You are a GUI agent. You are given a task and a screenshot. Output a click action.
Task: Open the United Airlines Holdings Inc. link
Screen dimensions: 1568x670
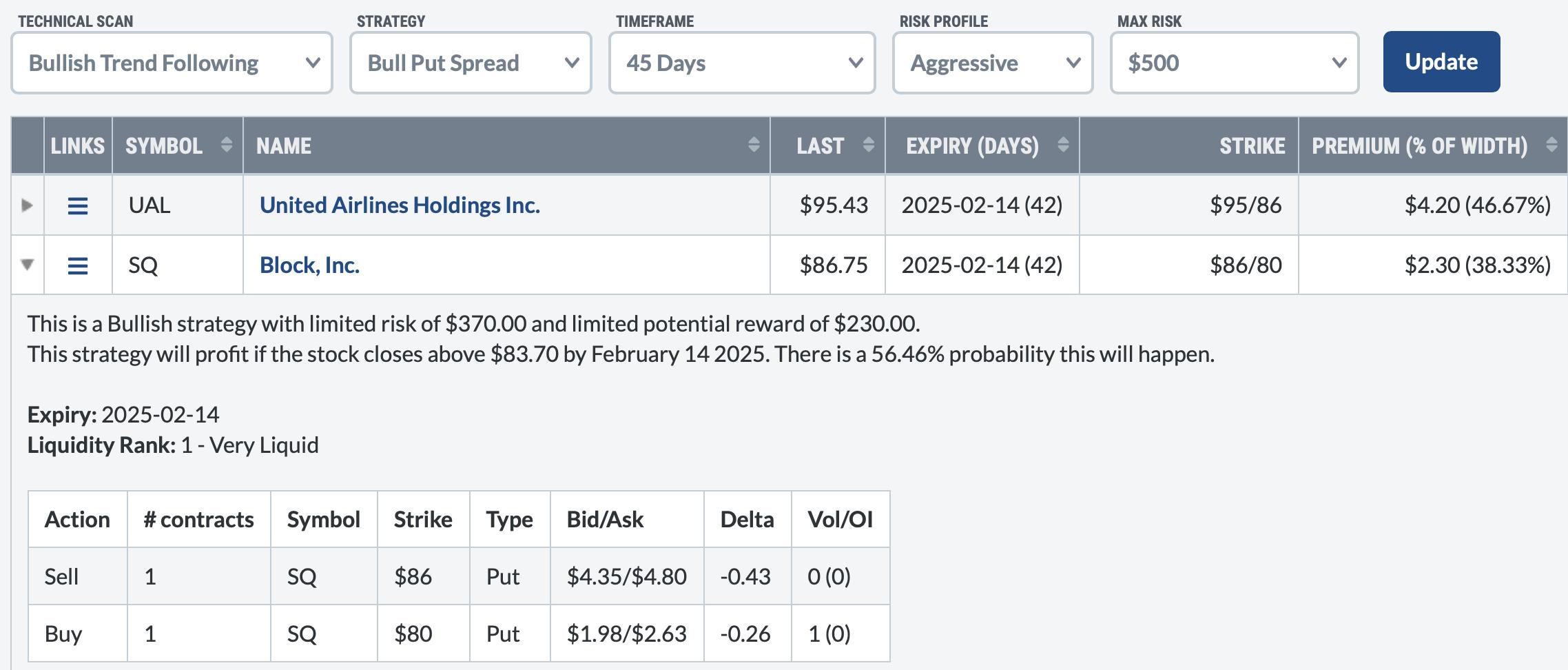point(400,205)
